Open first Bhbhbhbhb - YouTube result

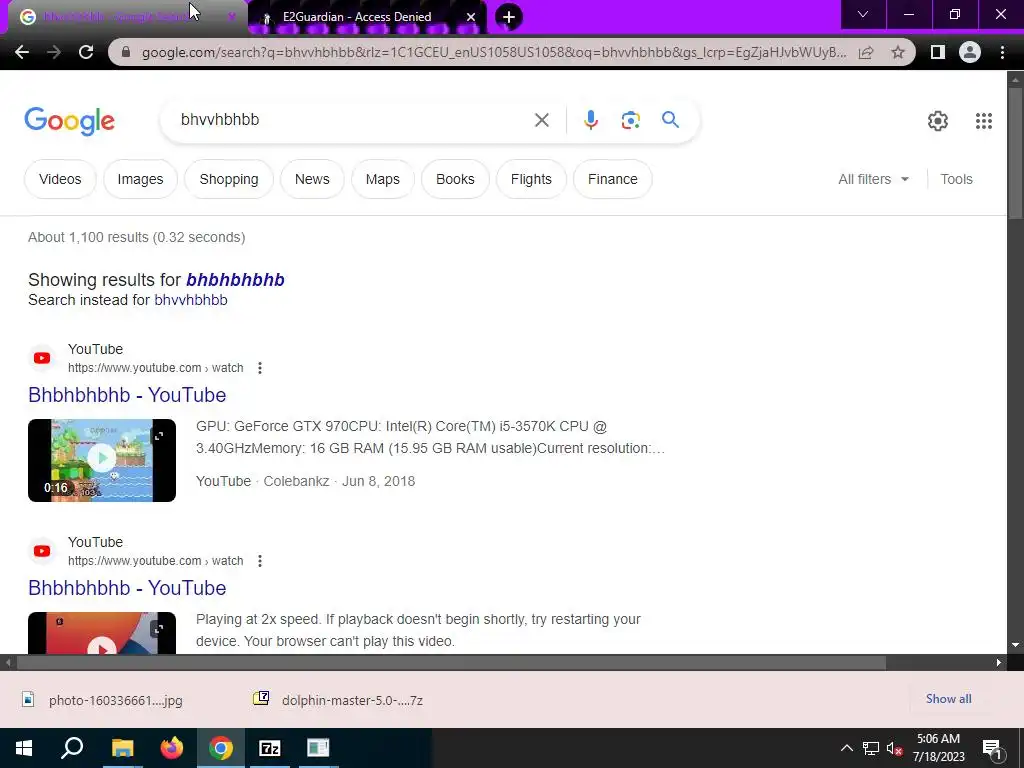pyautogui.click(x=127, y=394)
